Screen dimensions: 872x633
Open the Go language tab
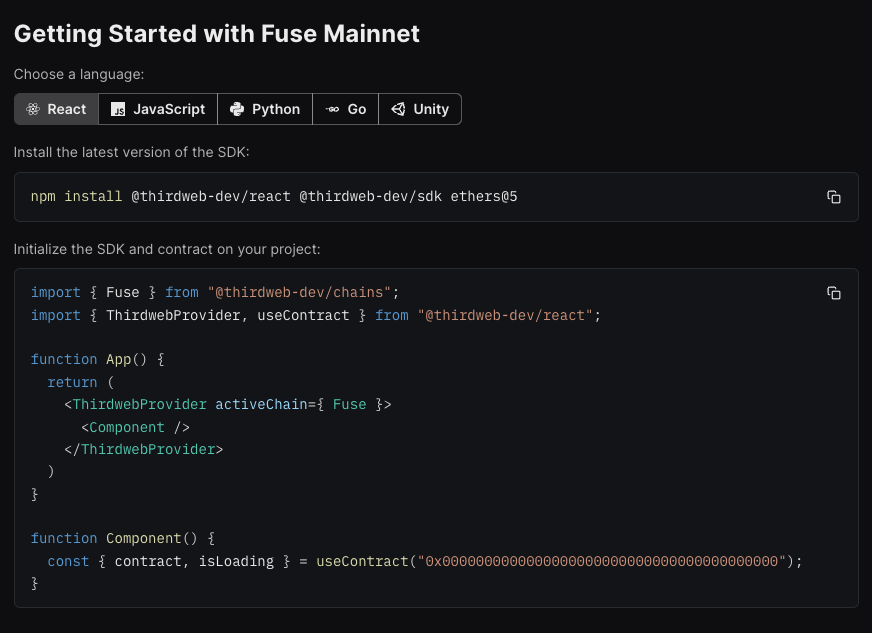345,109
